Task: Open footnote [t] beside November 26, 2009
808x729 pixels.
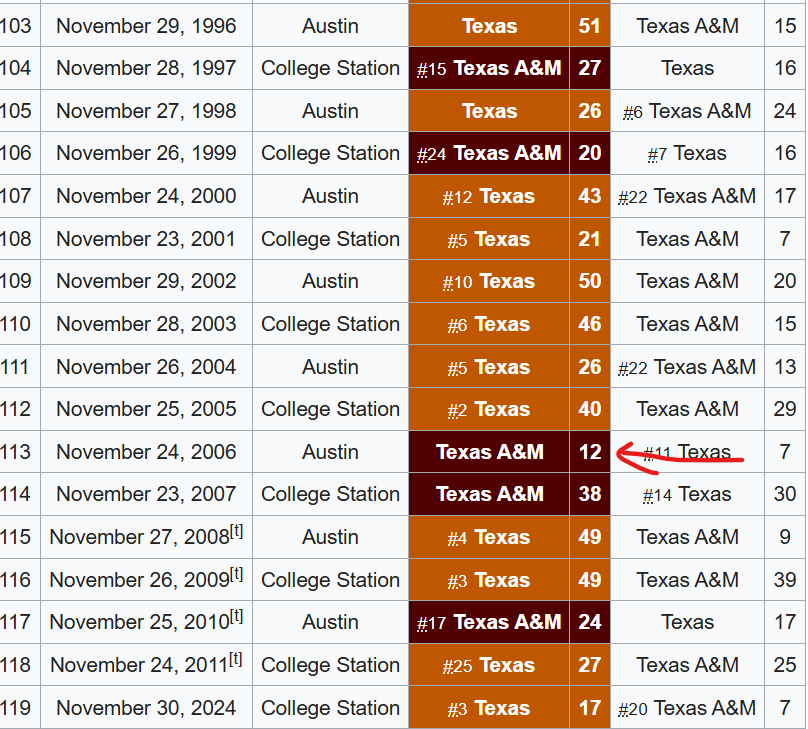Action: [x=236, y=575]
